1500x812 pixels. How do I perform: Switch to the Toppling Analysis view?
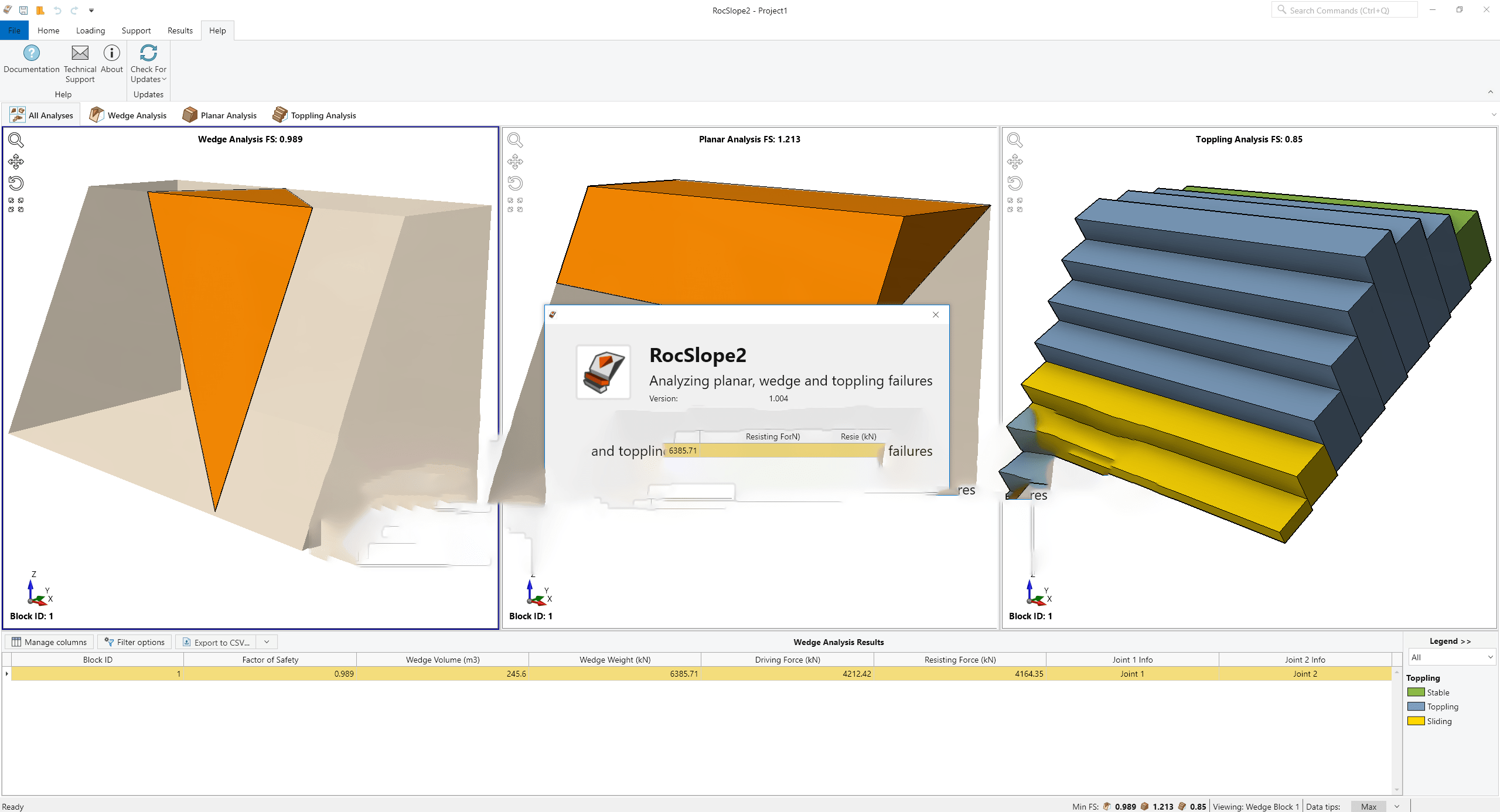click(315, 115)
